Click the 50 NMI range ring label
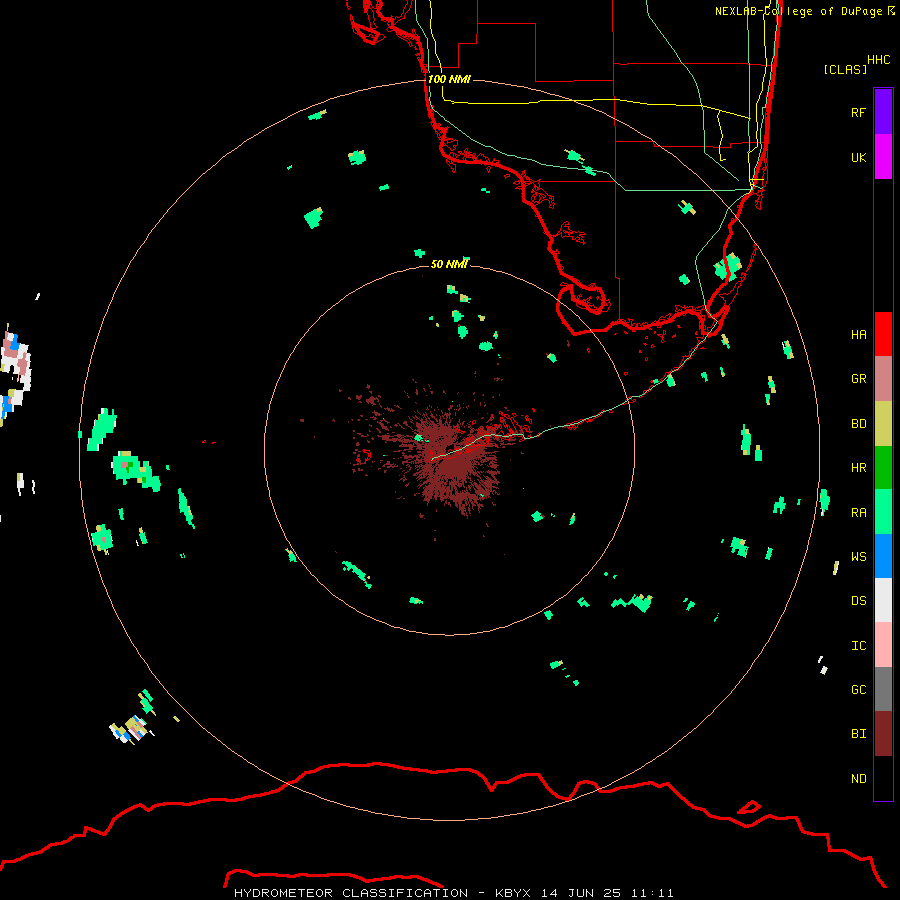 (x=449, y=264)
